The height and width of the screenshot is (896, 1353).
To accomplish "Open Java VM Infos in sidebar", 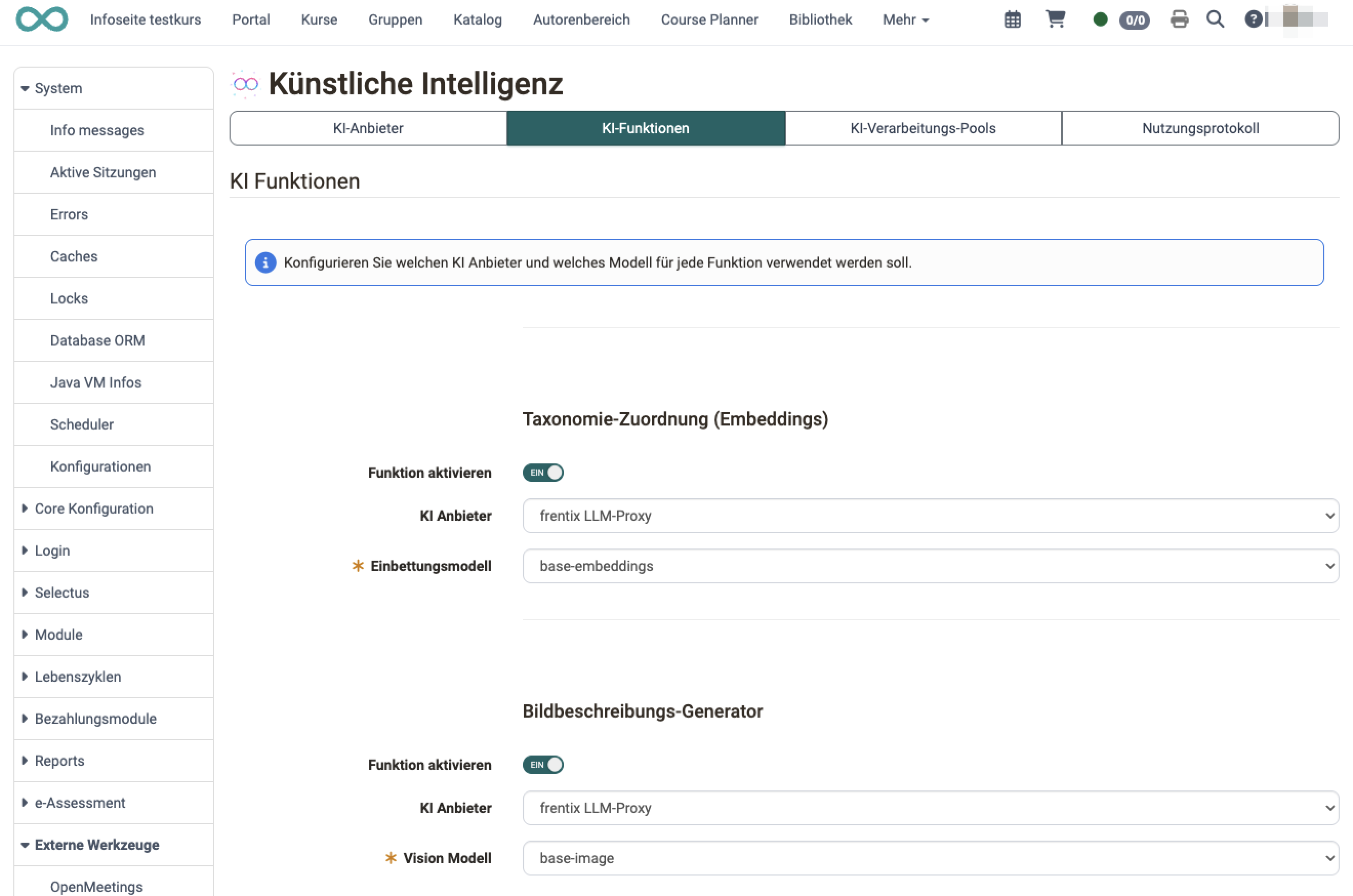I will pyautogui.click(x=114, y=382).
